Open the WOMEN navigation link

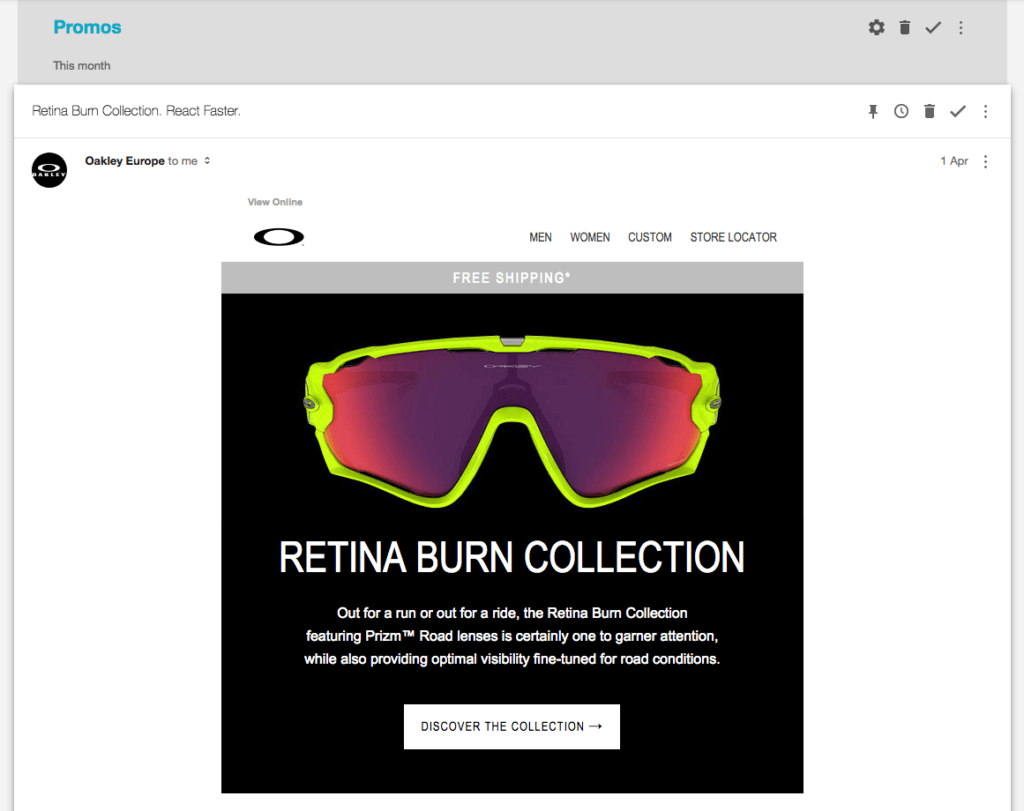pos(590,237)
